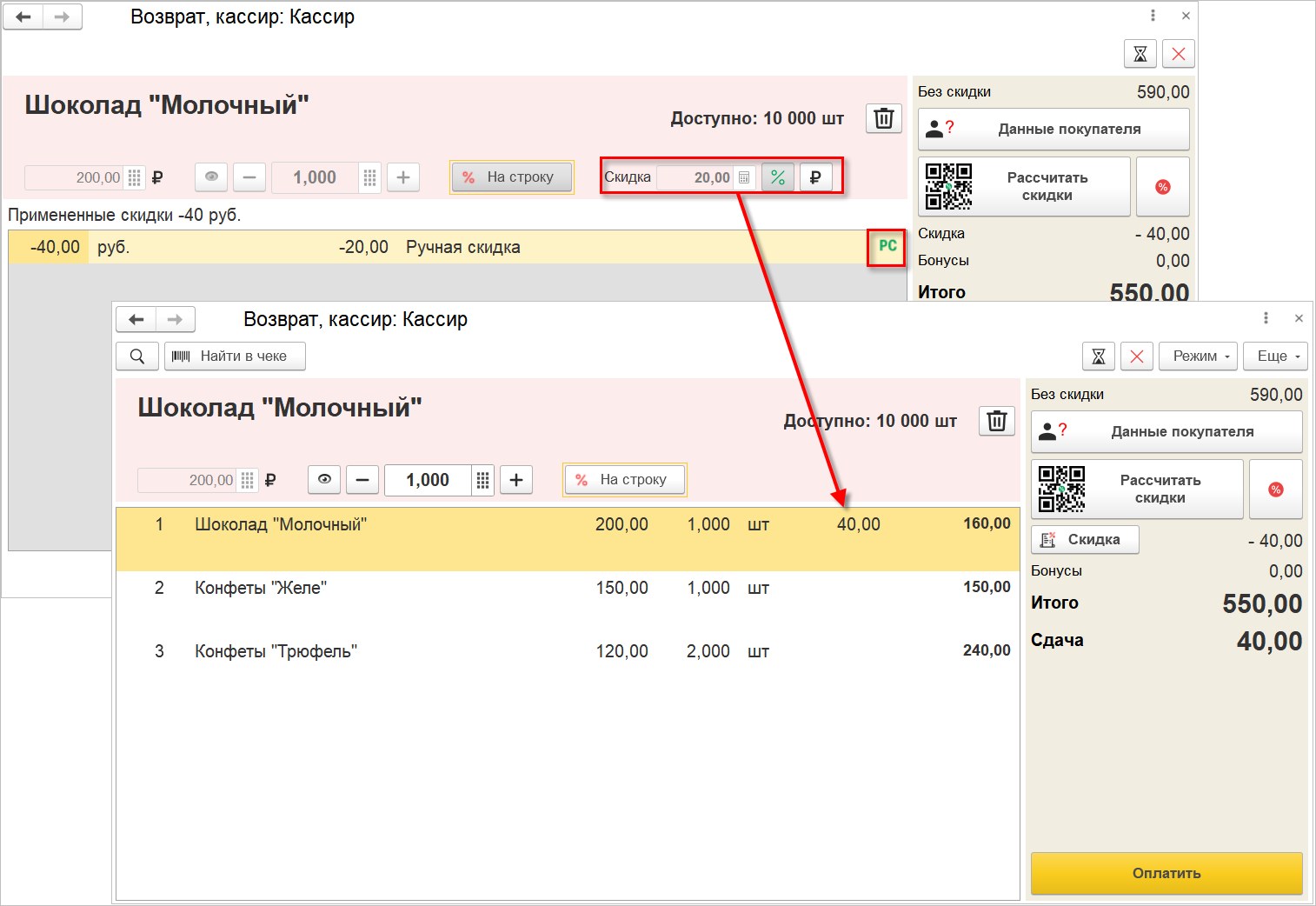Viewport: 1316px width, 906px height.
Task: Toggle the eye visibility button in front window
Action: click(324, 480)
